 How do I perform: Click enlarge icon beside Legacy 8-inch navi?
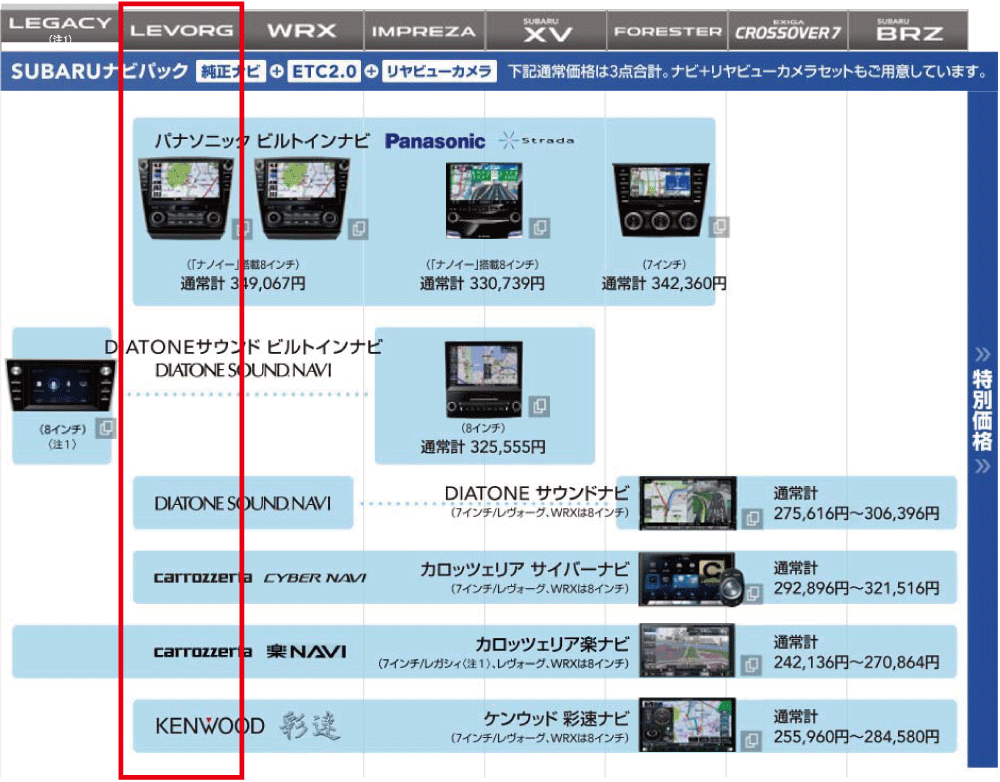[x=106, y=428]
